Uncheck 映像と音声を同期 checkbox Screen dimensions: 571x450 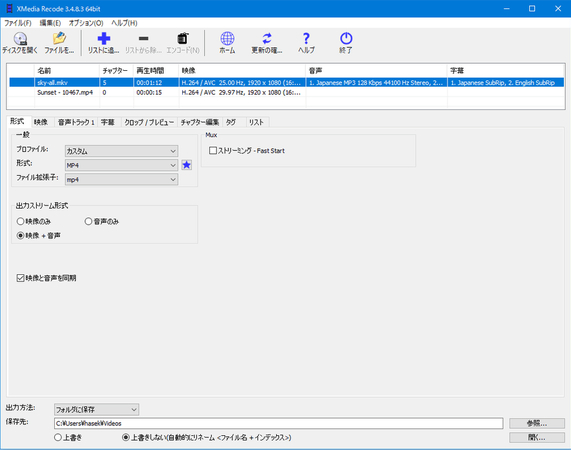[20, 278]
